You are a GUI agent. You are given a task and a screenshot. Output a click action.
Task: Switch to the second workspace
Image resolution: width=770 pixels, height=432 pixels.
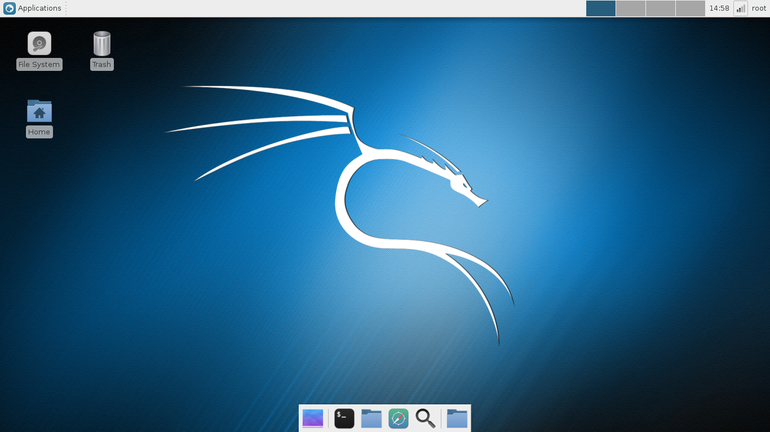click(631, 8)
